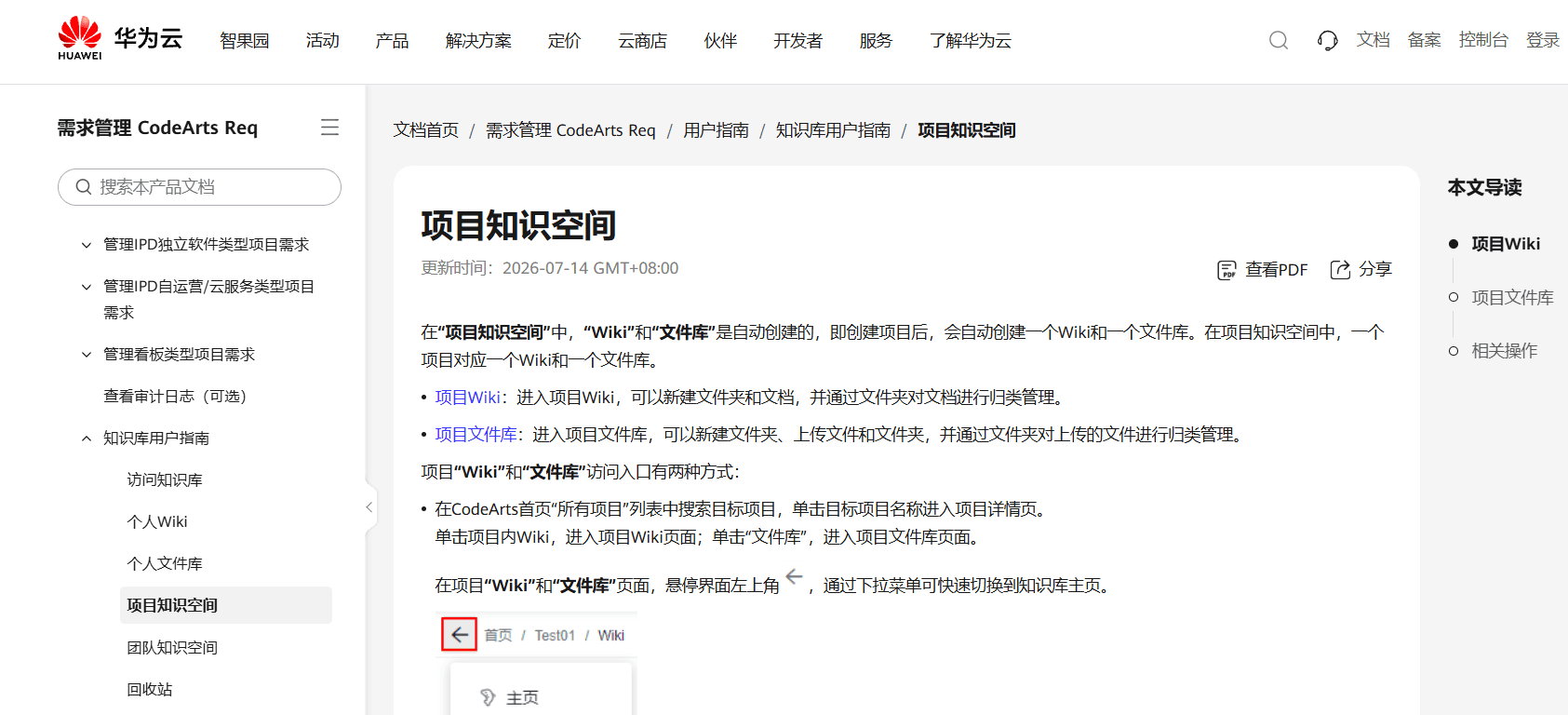Open the 伙伴 menu
The width and height of the screenshot is (1568, 715).
[720, 41]
